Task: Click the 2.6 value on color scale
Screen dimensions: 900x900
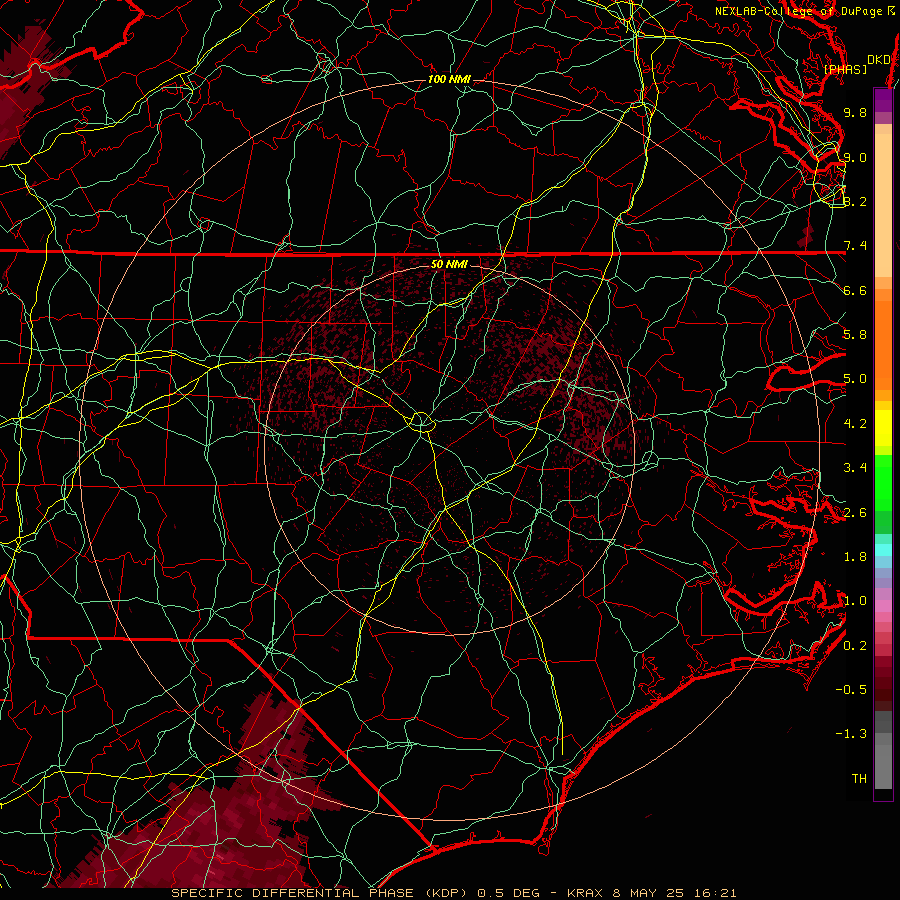Action: click(855, 513)
